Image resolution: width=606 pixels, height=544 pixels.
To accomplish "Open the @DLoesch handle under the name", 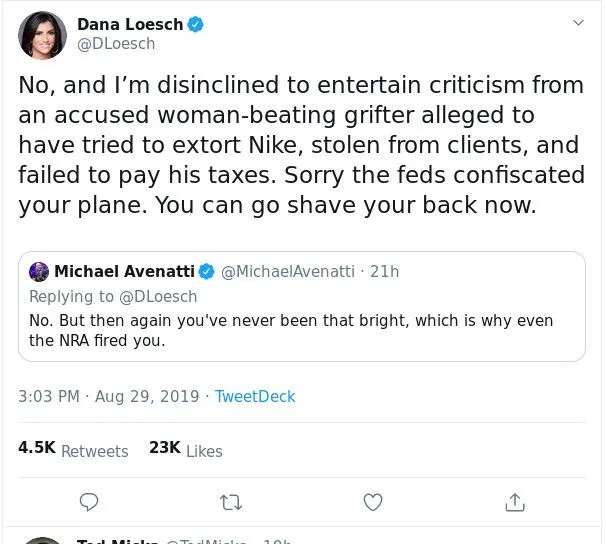I will [x=116, y=44].
